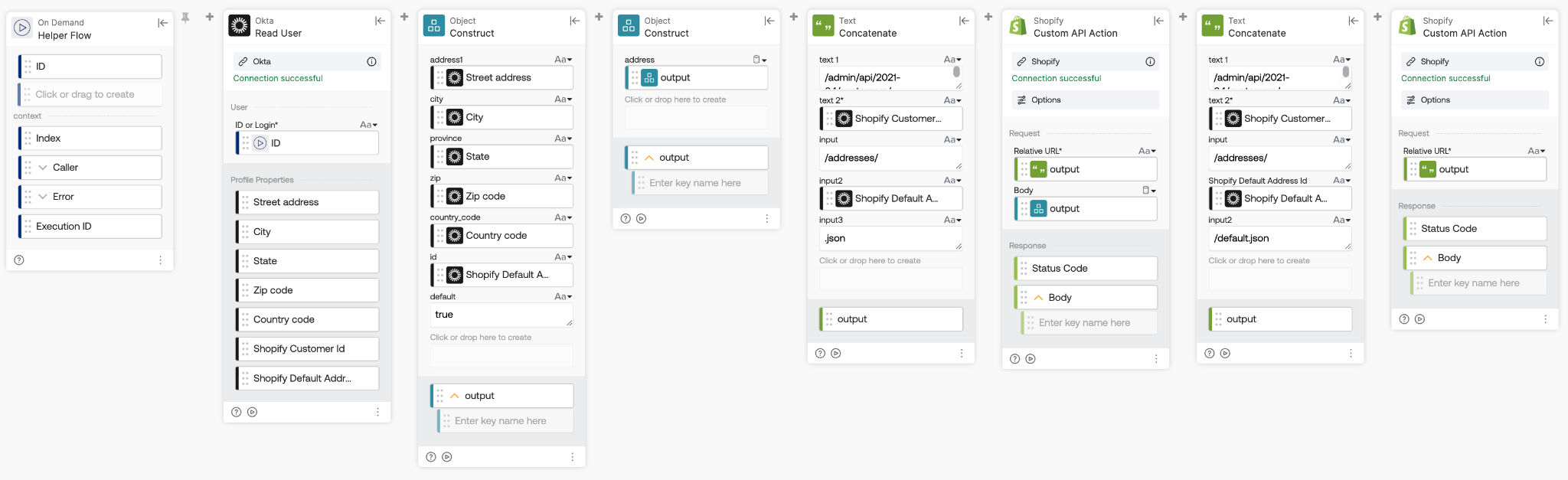
Task: Open the Body request type dropdown
Action: pyautogui.click(x=1148, y=190)
